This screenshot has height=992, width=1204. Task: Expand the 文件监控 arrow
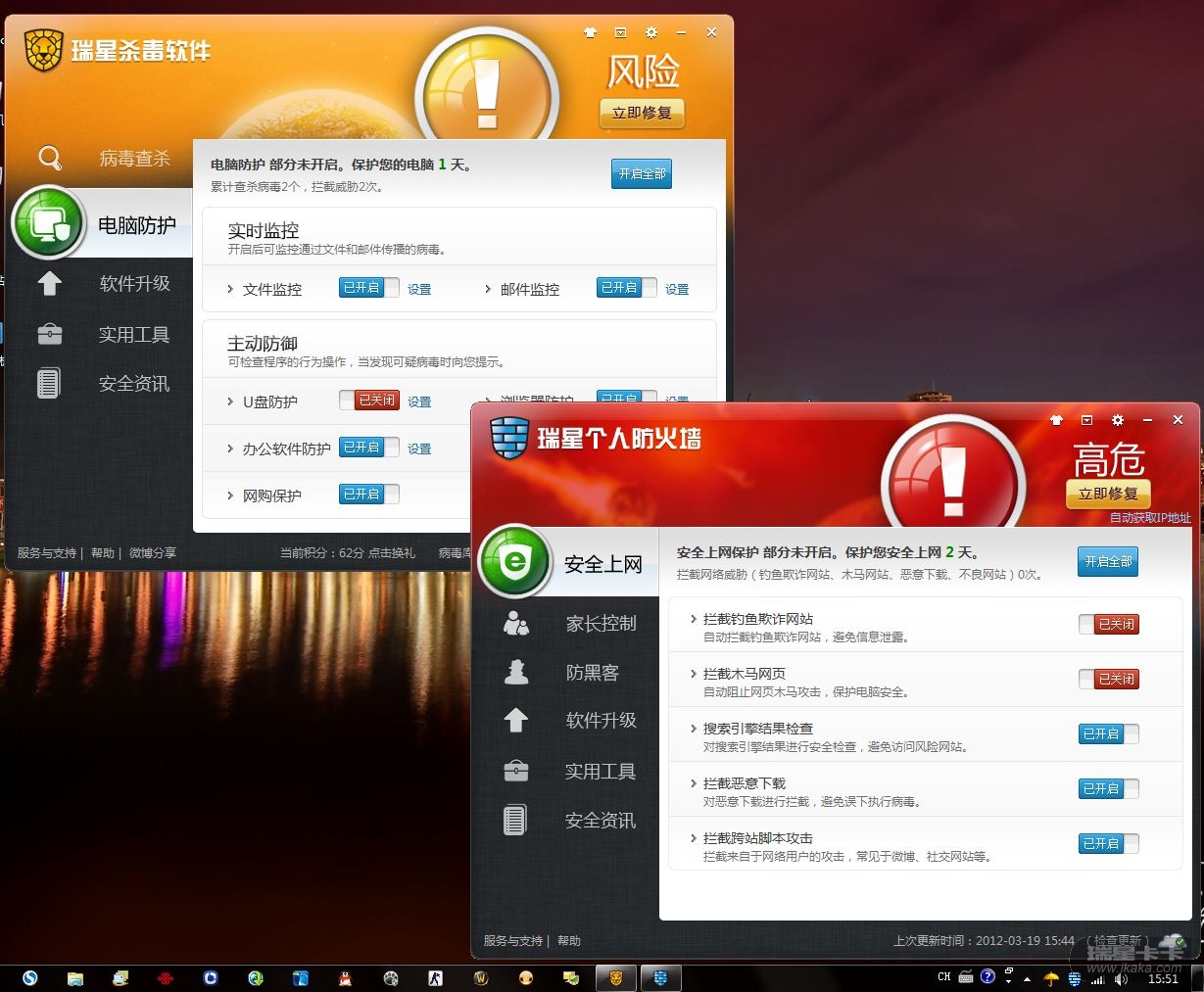click(x=230, y=289)
